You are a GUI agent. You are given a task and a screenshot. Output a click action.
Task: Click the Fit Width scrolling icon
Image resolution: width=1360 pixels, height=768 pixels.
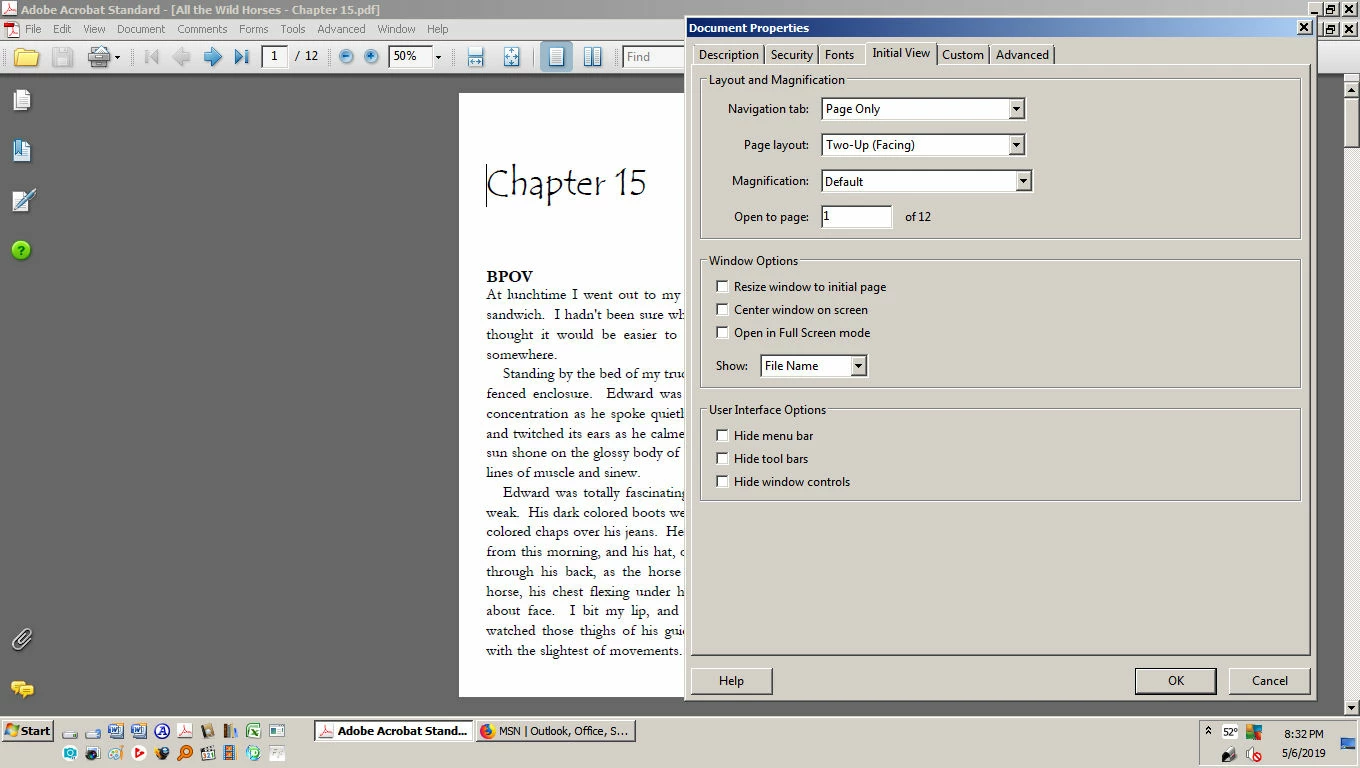pyautogui.click(x=476, y=57)
